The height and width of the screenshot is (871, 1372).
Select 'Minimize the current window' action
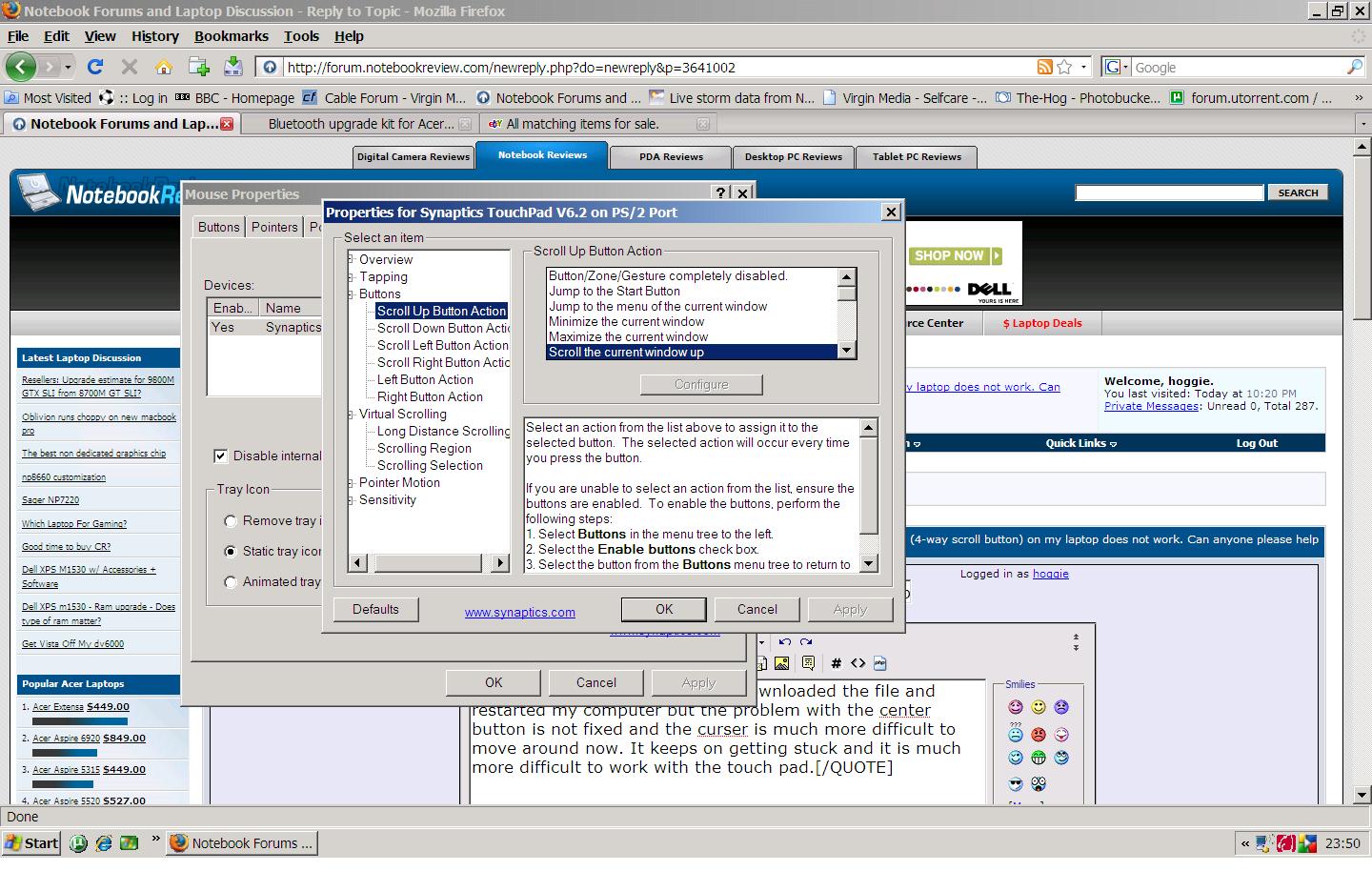626,322
